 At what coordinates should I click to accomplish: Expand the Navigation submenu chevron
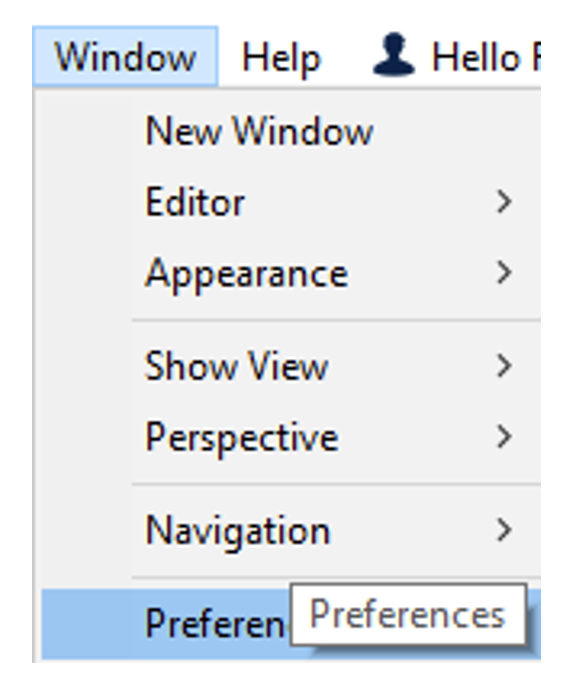point(505,530)
